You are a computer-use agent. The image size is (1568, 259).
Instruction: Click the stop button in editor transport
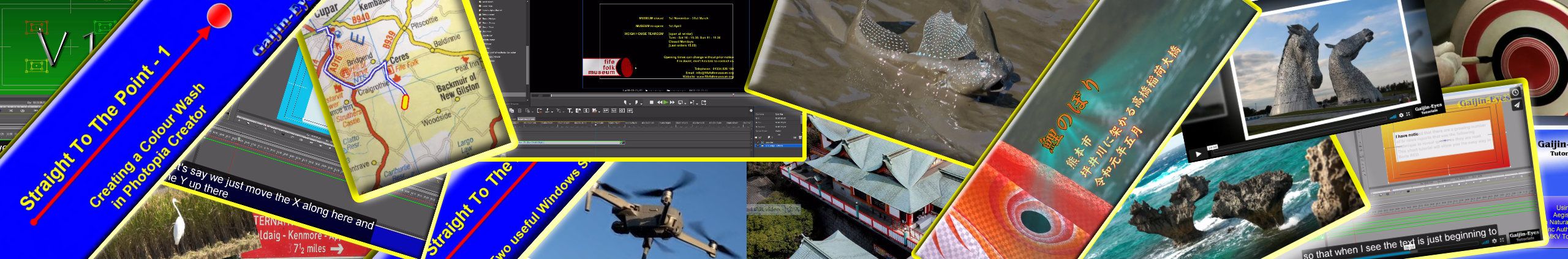tap(651, 102)
